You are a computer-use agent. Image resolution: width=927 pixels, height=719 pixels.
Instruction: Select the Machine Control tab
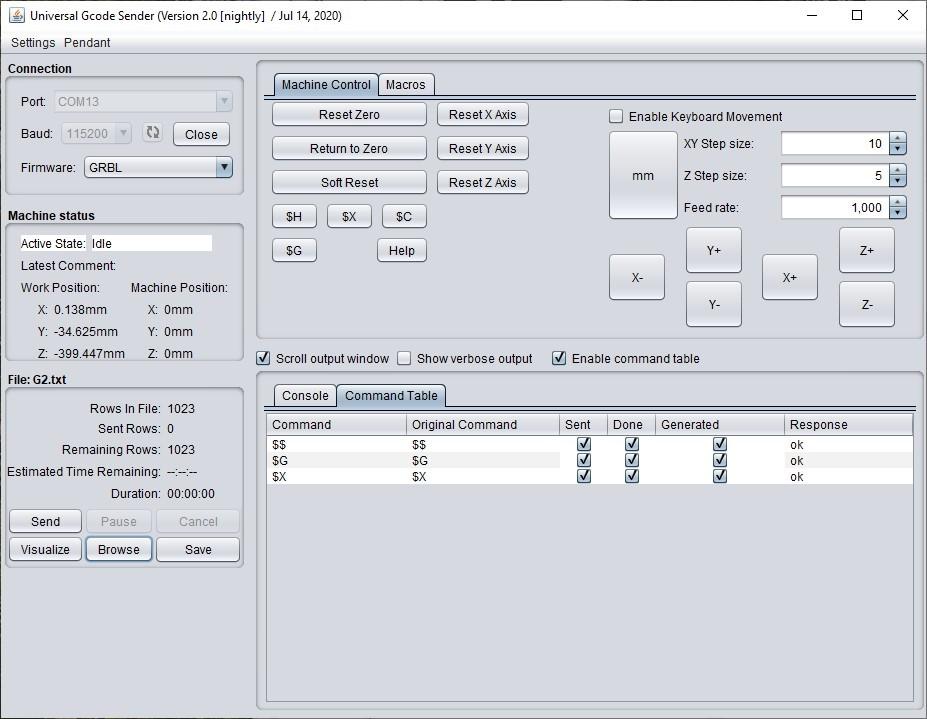(x=326, y=85)
